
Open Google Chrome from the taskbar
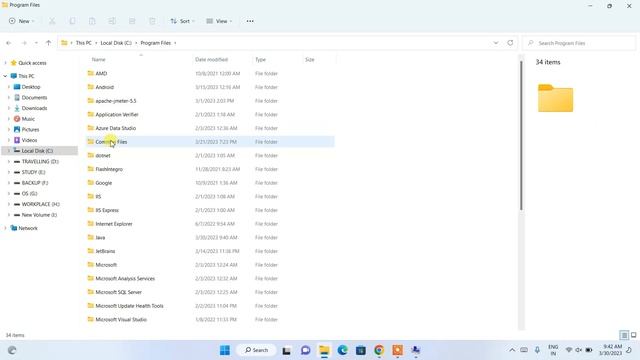(379, 350)
